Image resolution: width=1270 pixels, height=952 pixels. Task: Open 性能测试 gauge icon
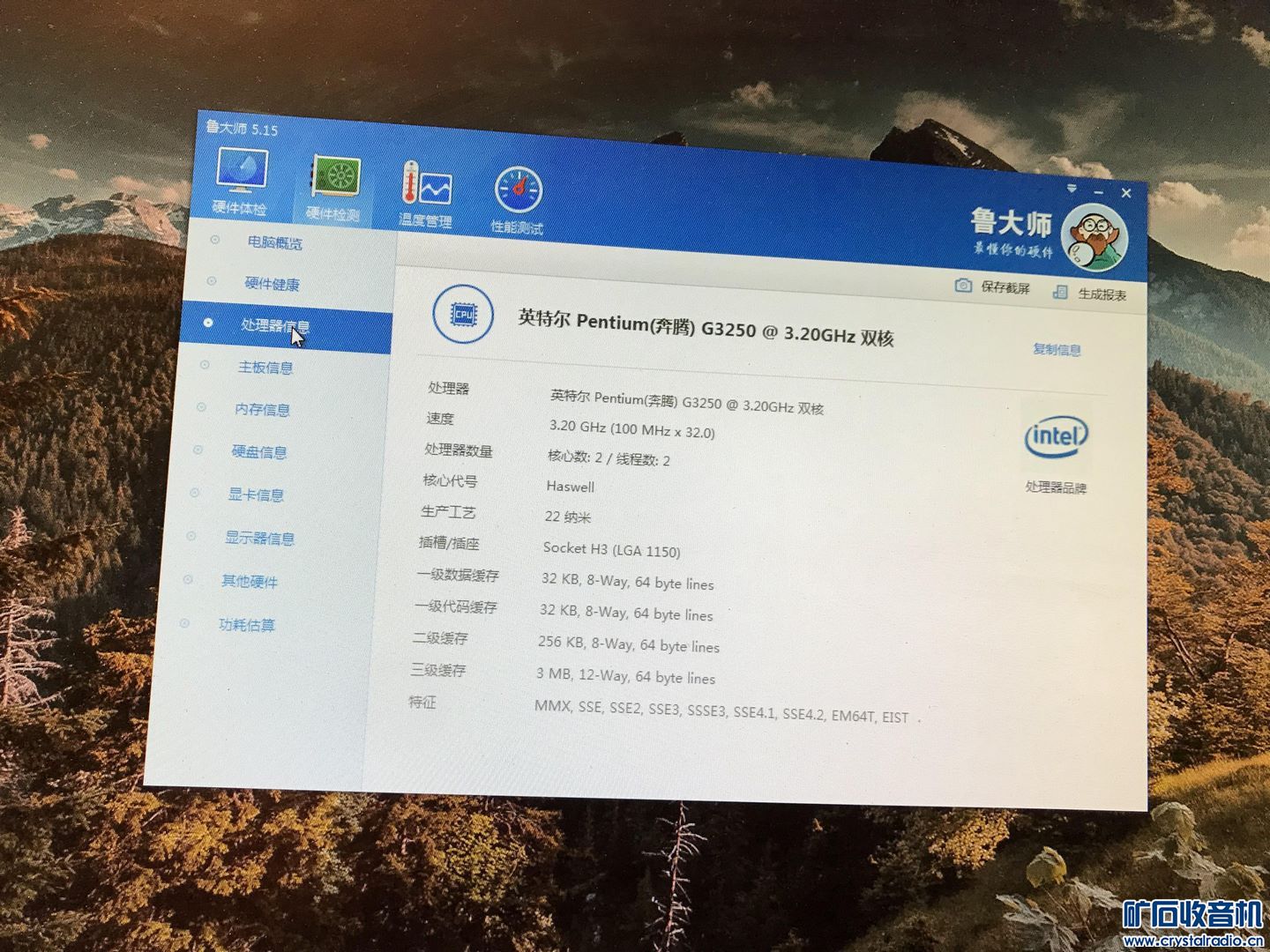518,190
